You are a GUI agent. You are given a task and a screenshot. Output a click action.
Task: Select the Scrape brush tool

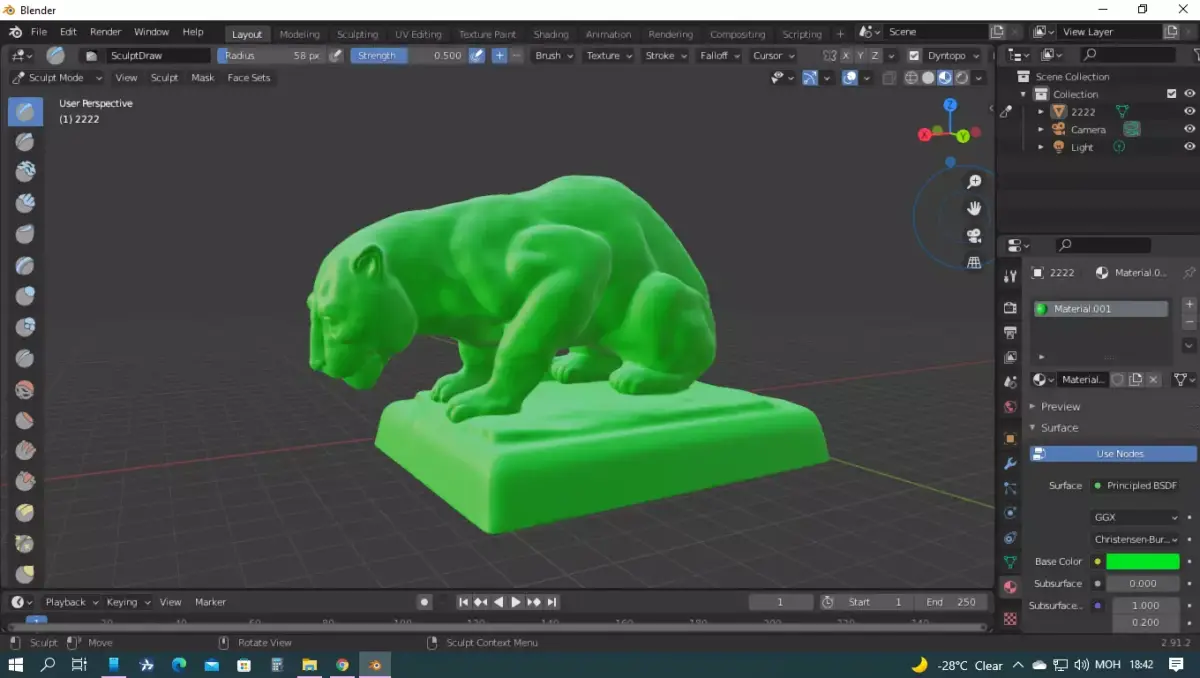[x=25, y=483]
